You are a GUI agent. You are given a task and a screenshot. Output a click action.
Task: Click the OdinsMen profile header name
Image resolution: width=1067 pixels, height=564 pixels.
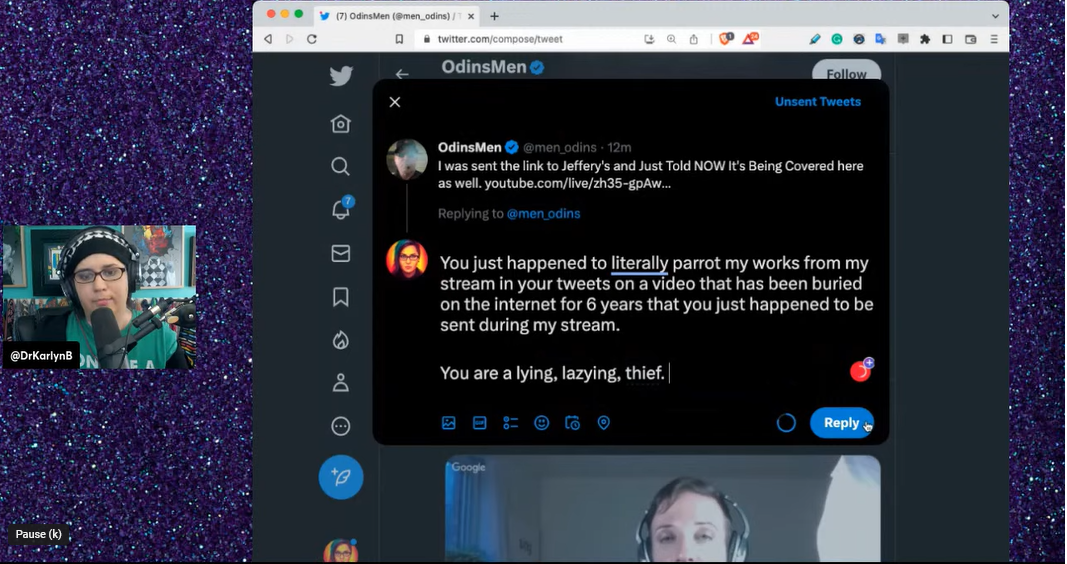(x=484, y=67)
